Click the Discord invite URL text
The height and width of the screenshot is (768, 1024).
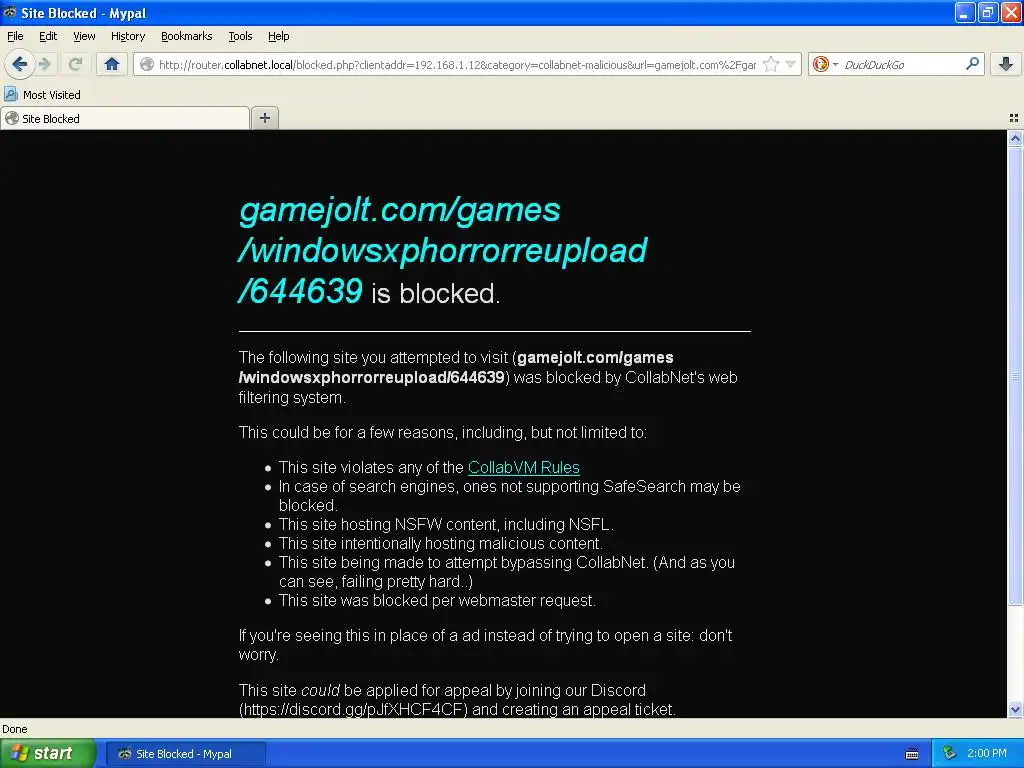click(353, 709)
